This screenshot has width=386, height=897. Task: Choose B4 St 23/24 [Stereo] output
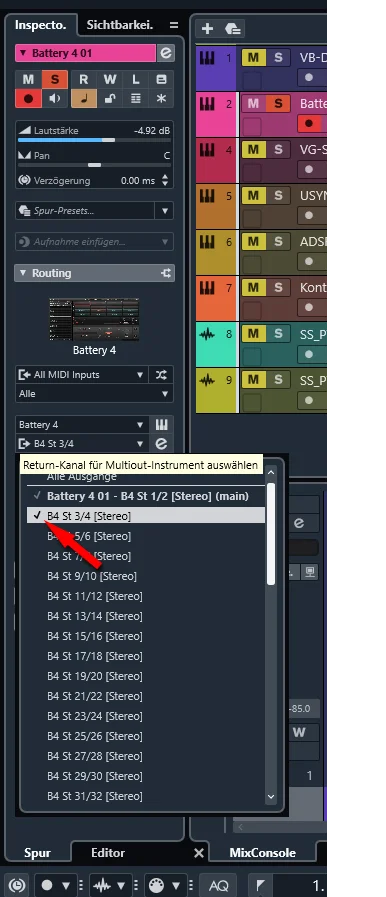tap(146, 716)
